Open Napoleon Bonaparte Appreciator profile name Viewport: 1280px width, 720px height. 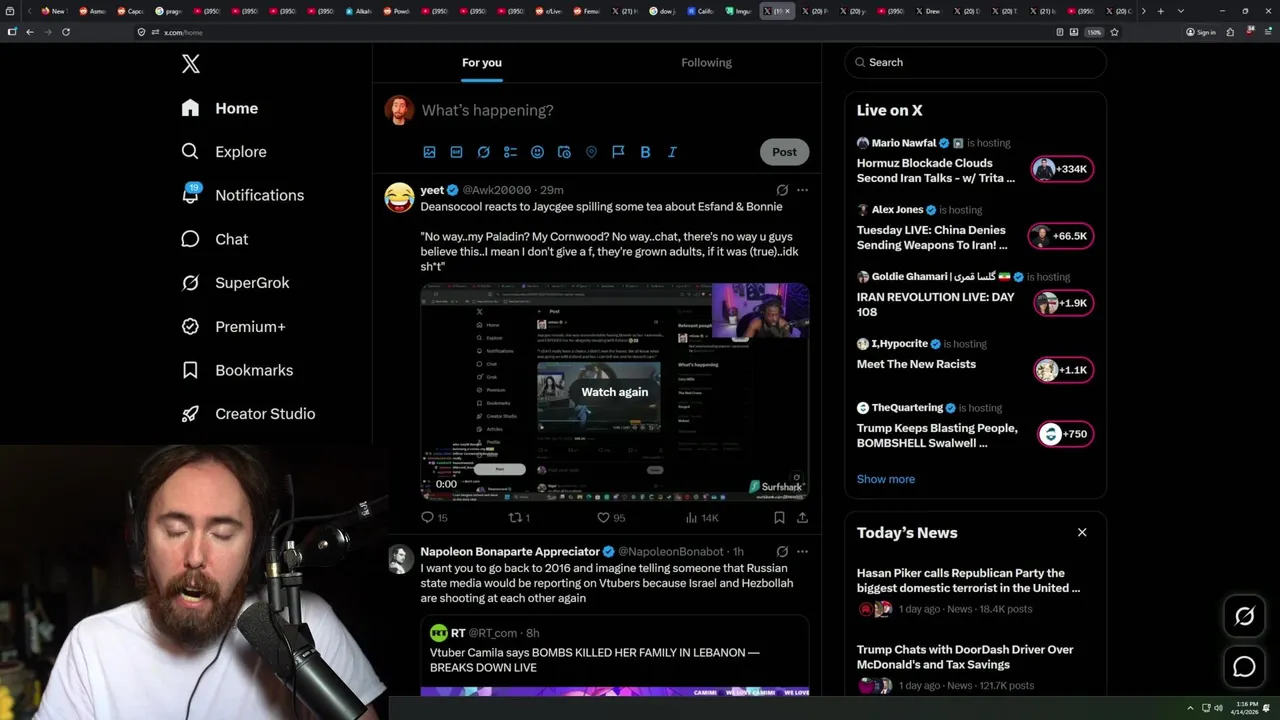click(x=510, y=552)
